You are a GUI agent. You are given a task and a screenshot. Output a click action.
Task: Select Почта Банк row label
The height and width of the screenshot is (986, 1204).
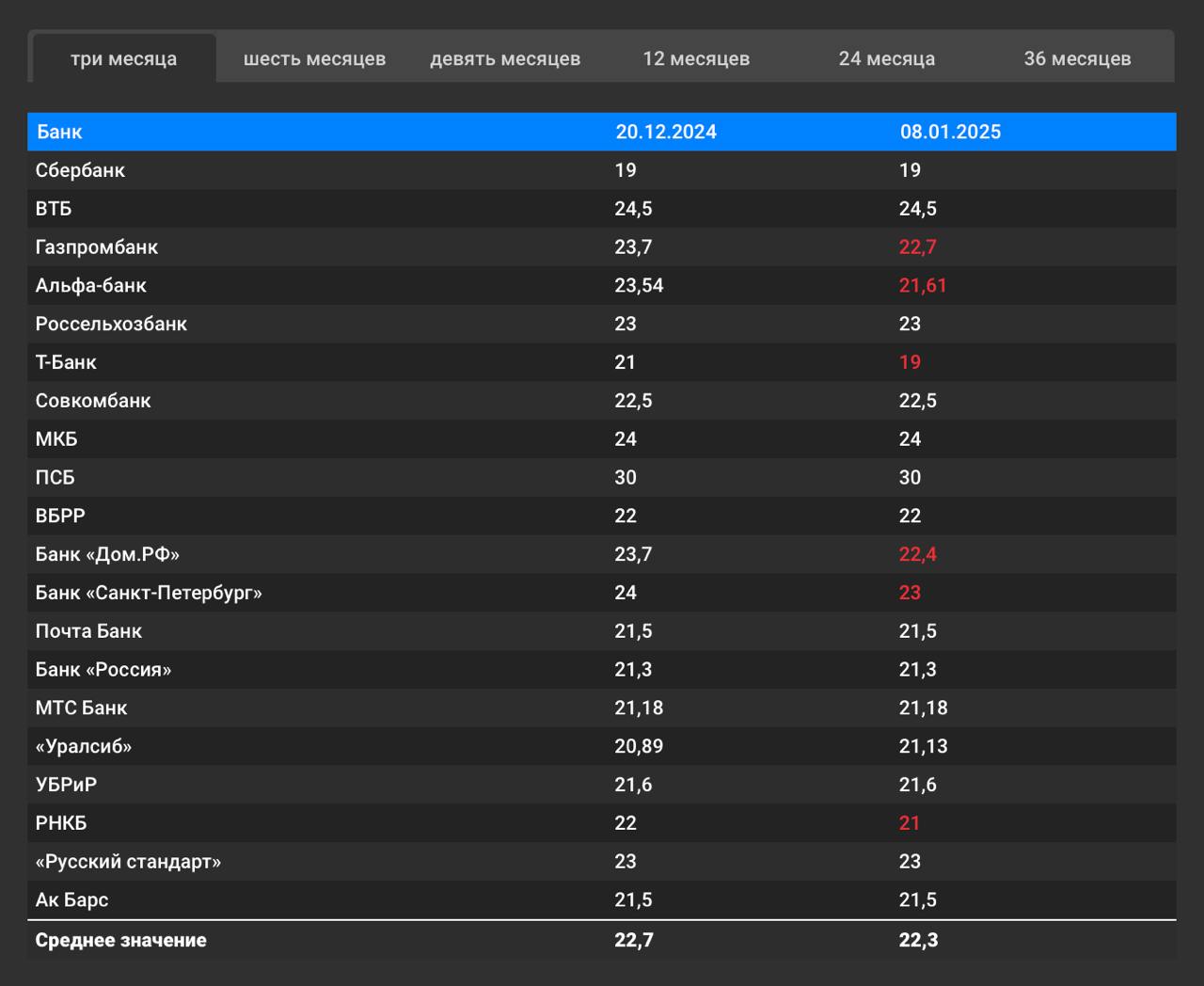tap(88, 631)
